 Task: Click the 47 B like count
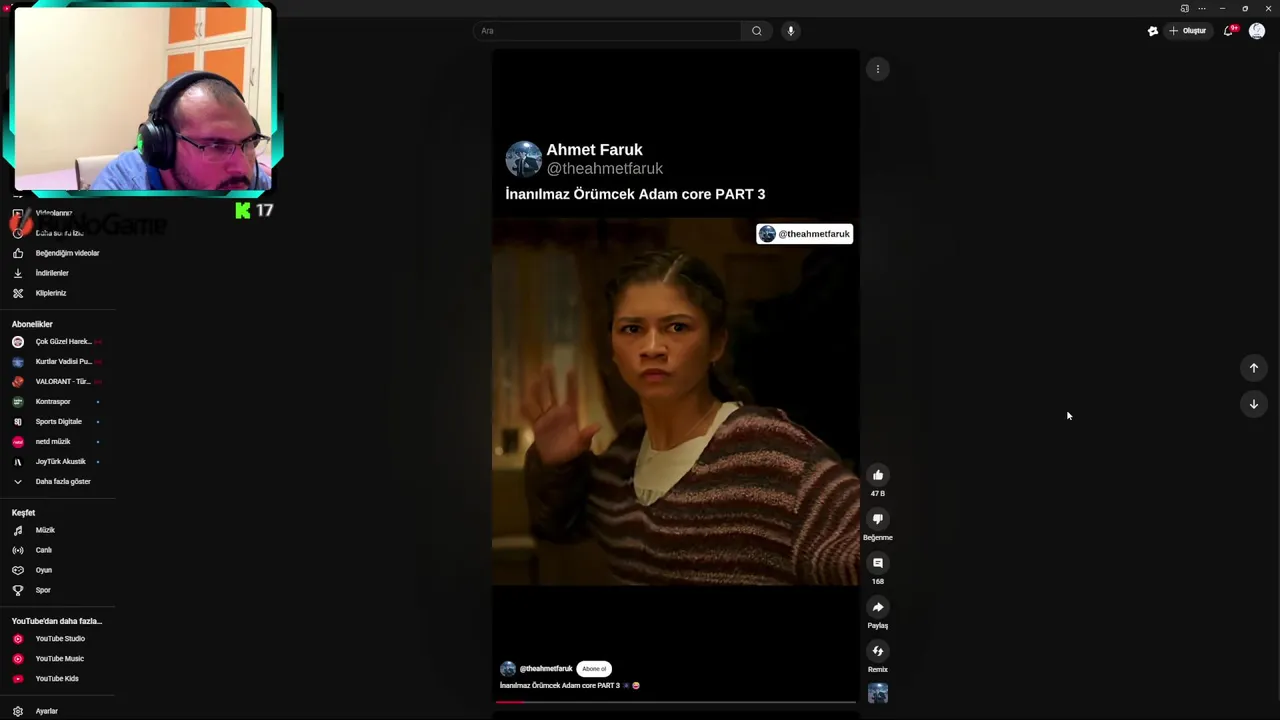pos(877,494)
